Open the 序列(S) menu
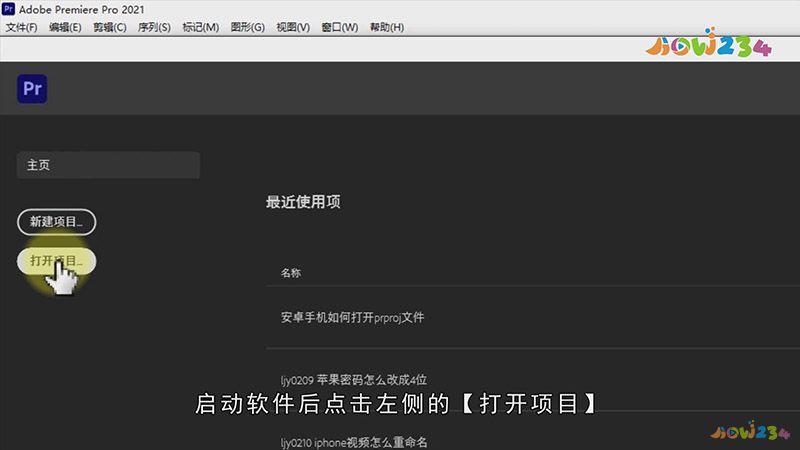This screenshot has height=450, width=800. click(154, 27)
